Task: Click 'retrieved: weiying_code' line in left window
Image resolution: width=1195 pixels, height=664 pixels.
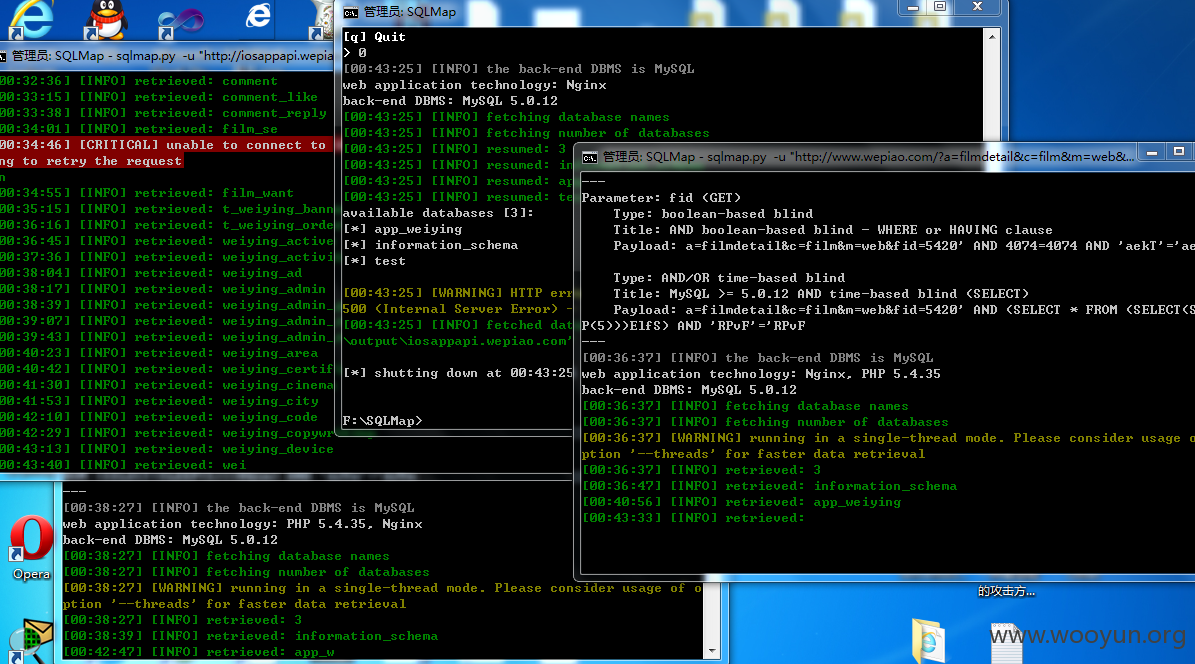Action: [159, 417]
